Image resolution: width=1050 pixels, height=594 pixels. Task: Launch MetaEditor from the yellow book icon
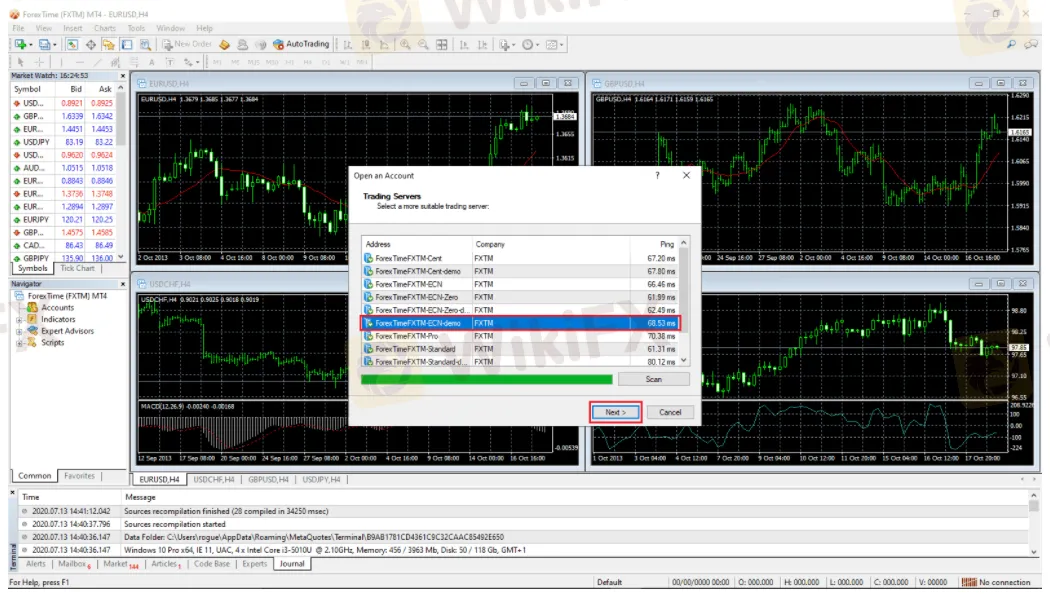point(224,44)
